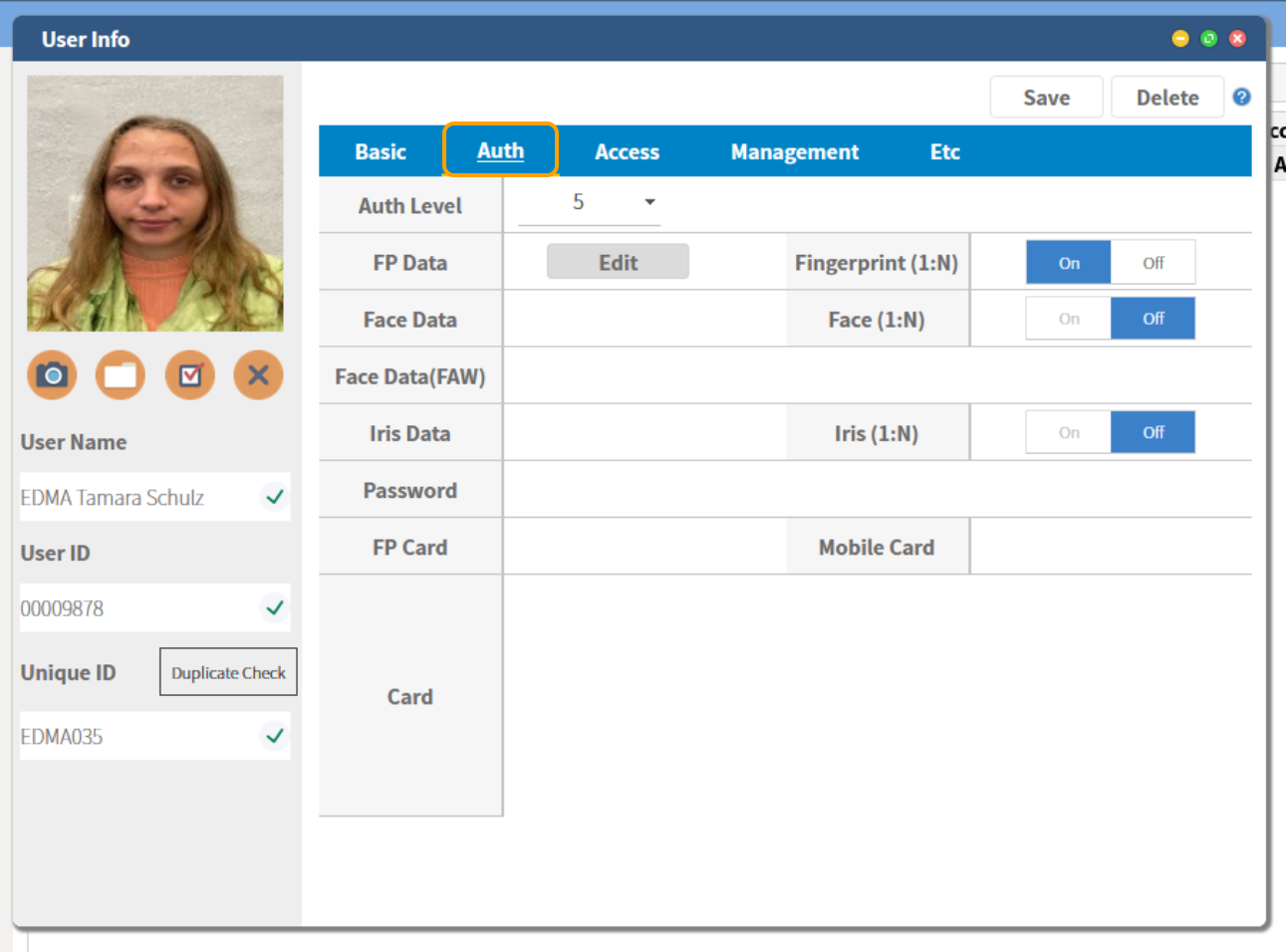This screenshot has width=1286, height=952.
Task: Turn Iris (1:N) On
Action: click(1069, 432)
